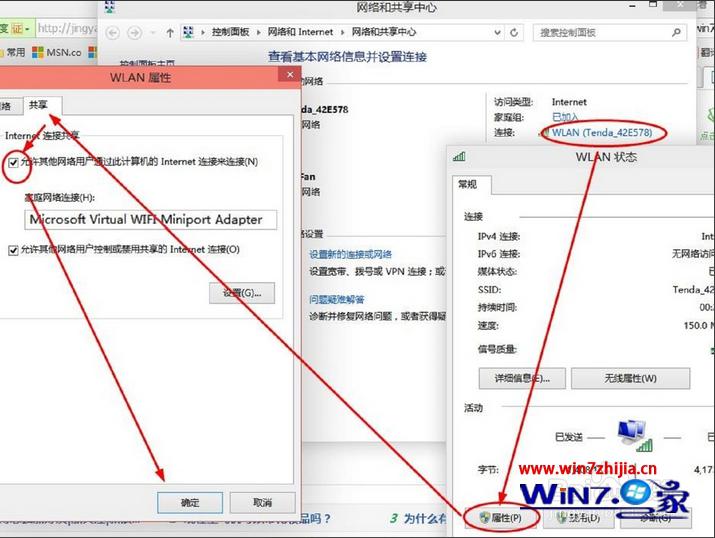Click the Back arrow in Network Sharing Center
Image resolution: width=715 pixels, height=538 pixels.
[x=113, y=33]
